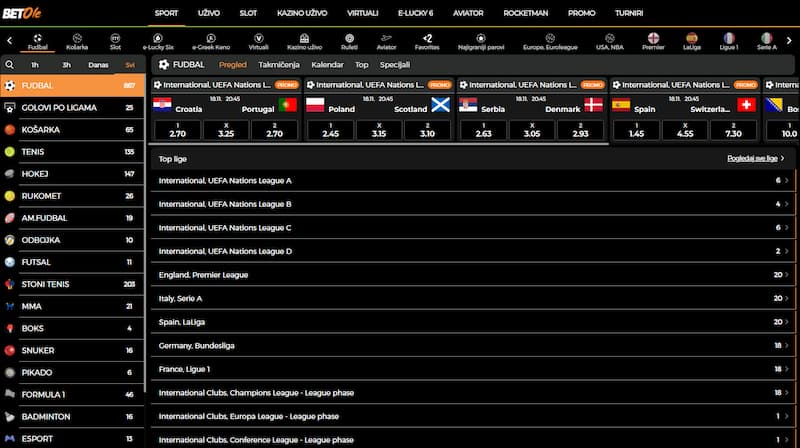Launch the Aviator plane icon

386,38
